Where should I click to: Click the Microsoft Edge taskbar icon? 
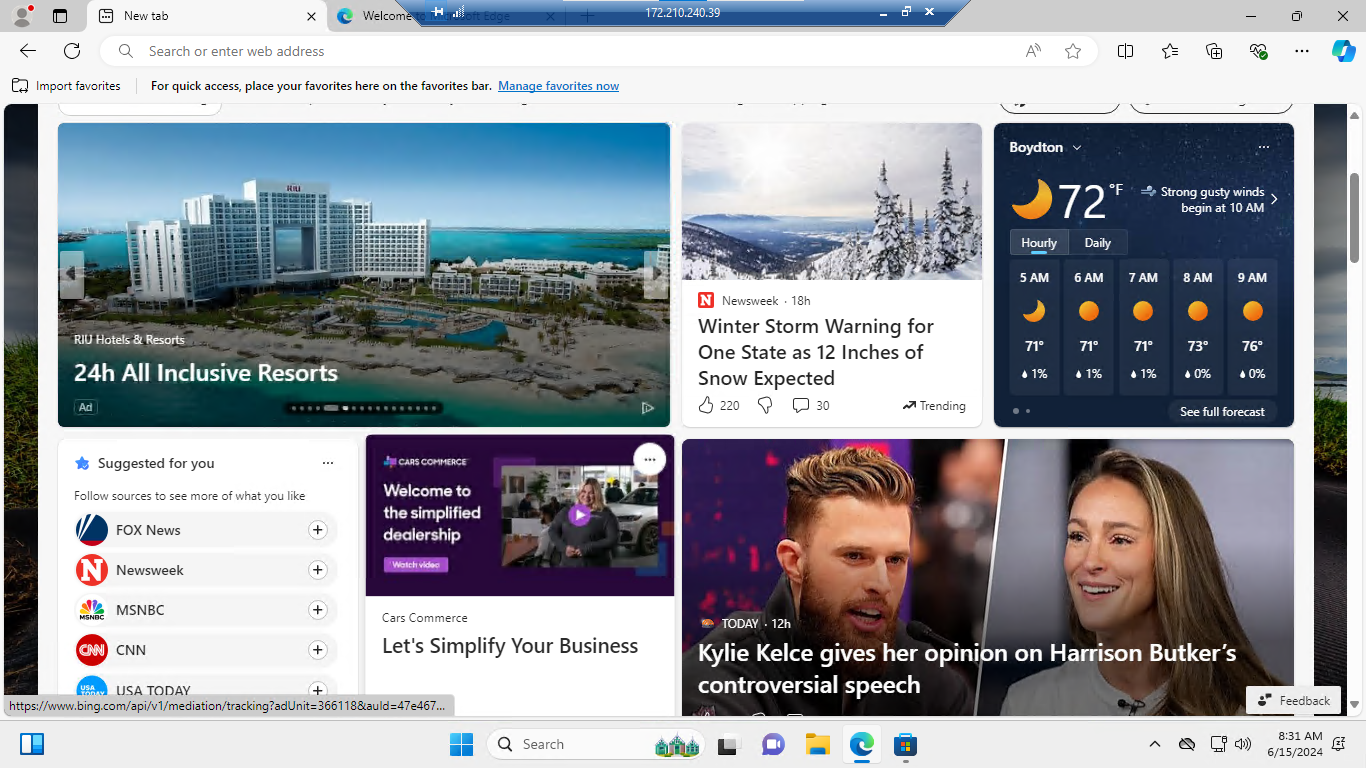click(862, 744)
